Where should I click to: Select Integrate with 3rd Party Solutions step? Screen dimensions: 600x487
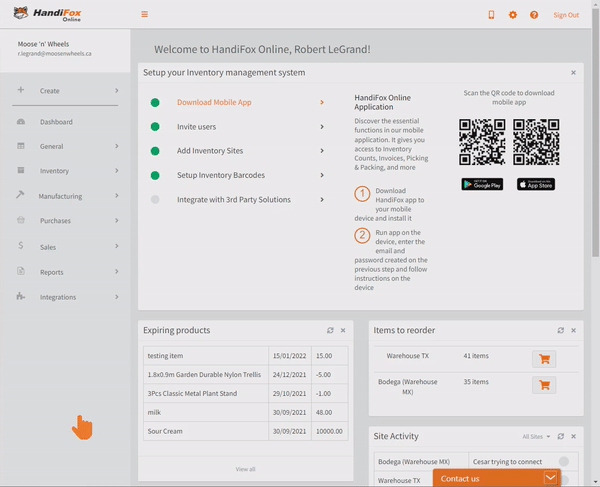pyautogui.click(x=234, y=200)
